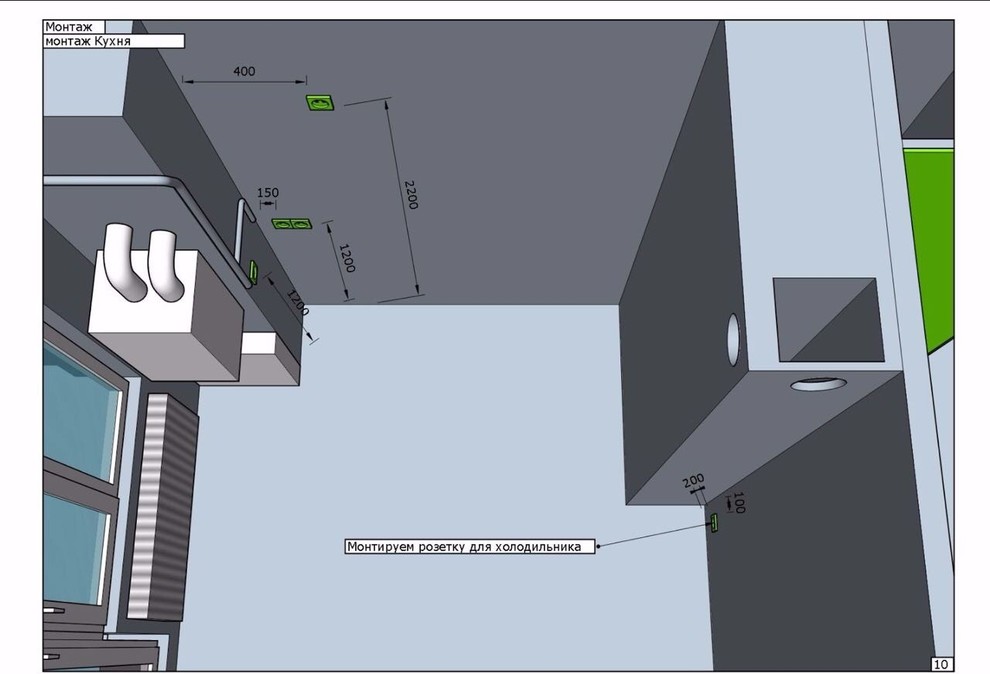Screen dimensions: 990x674
Task: Click the 'Монтаж' title field
Action: pos(74,27)
